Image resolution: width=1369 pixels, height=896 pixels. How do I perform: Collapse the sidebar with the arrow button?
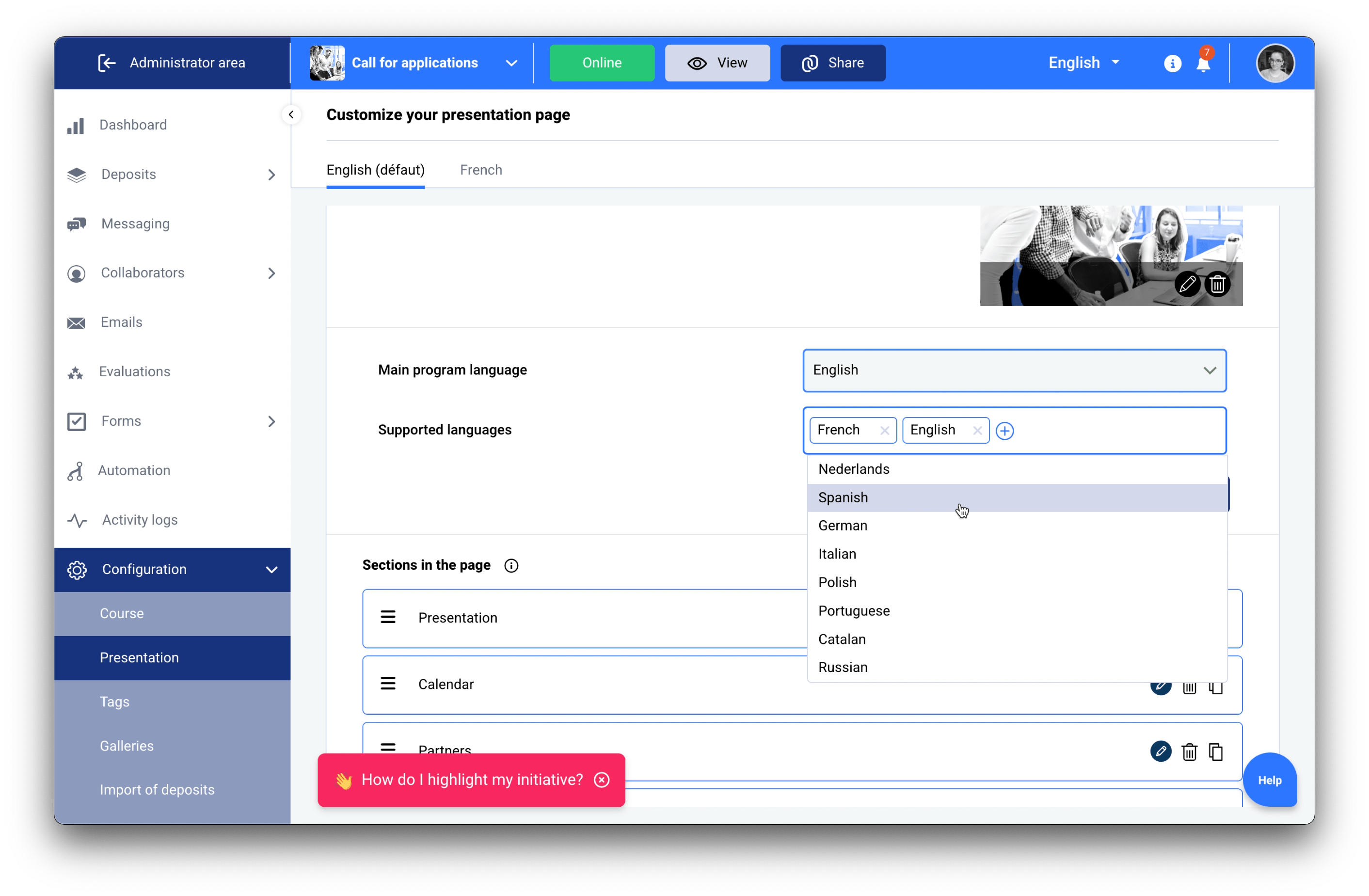[x=291, y=114]
